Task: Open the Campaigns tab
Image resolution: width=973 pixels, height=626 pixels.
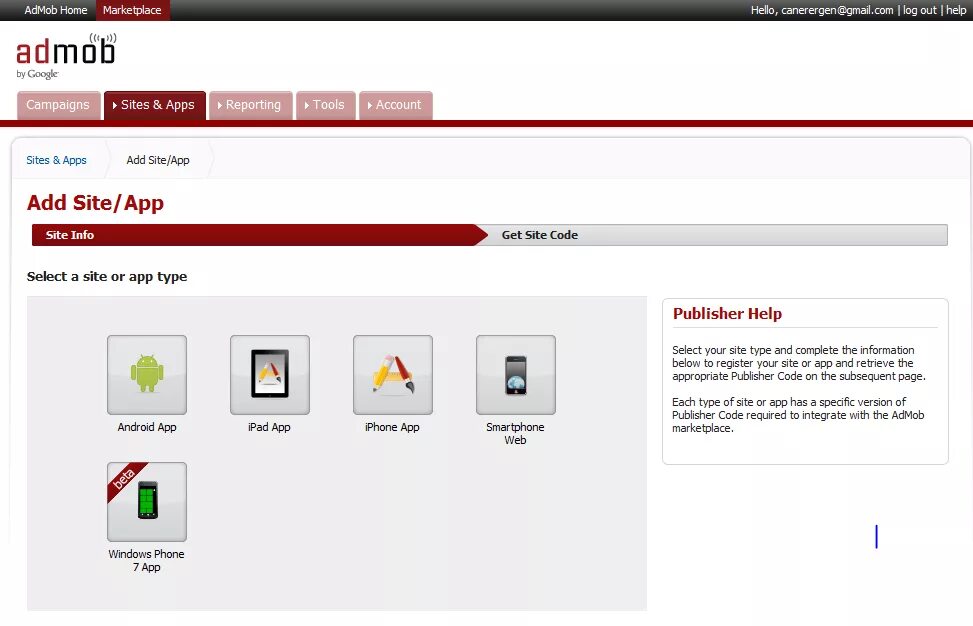Action: click(58, 105)
